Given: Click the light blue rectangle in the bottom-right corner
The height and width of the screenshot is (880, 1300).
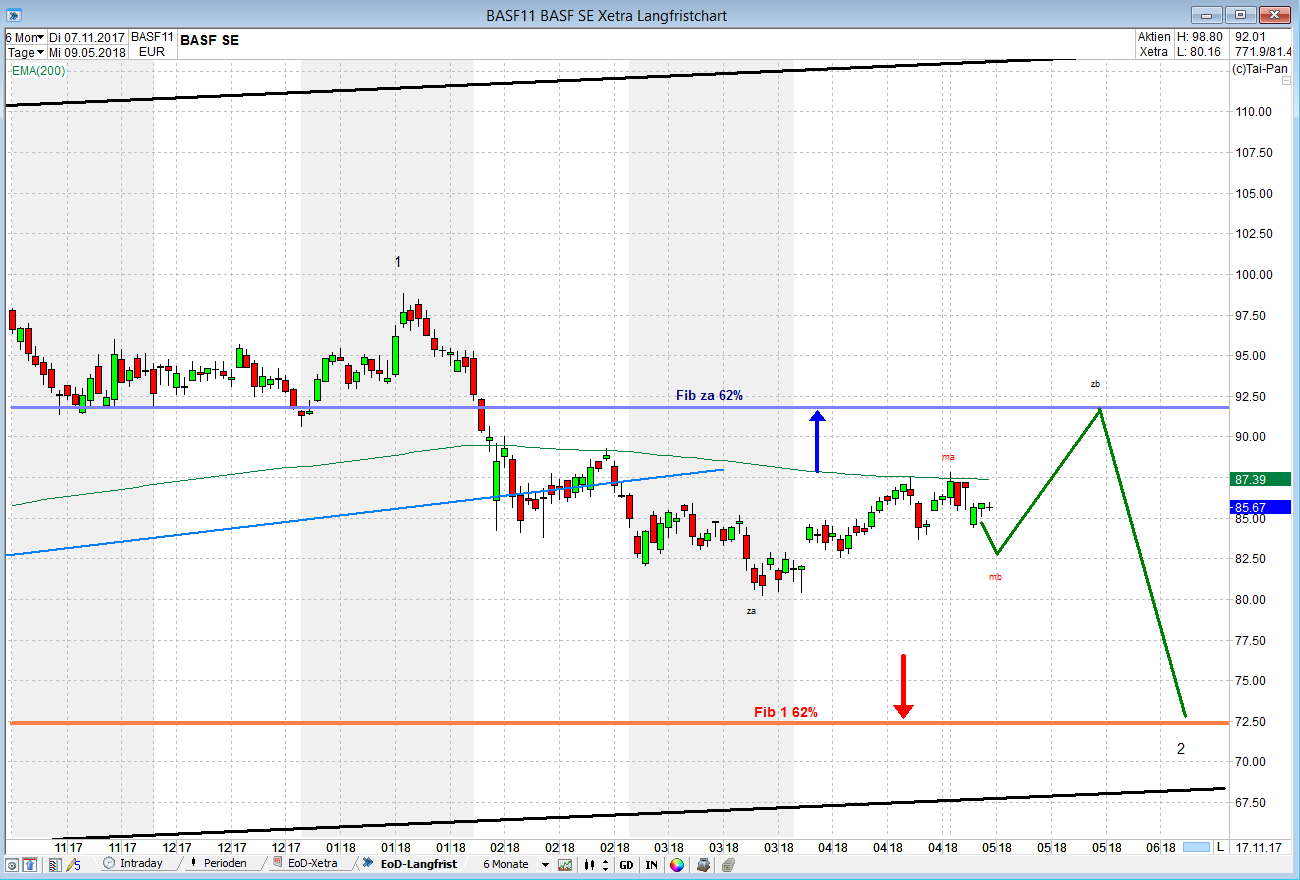Looking at the screenshot, I should coord(1195,847).
